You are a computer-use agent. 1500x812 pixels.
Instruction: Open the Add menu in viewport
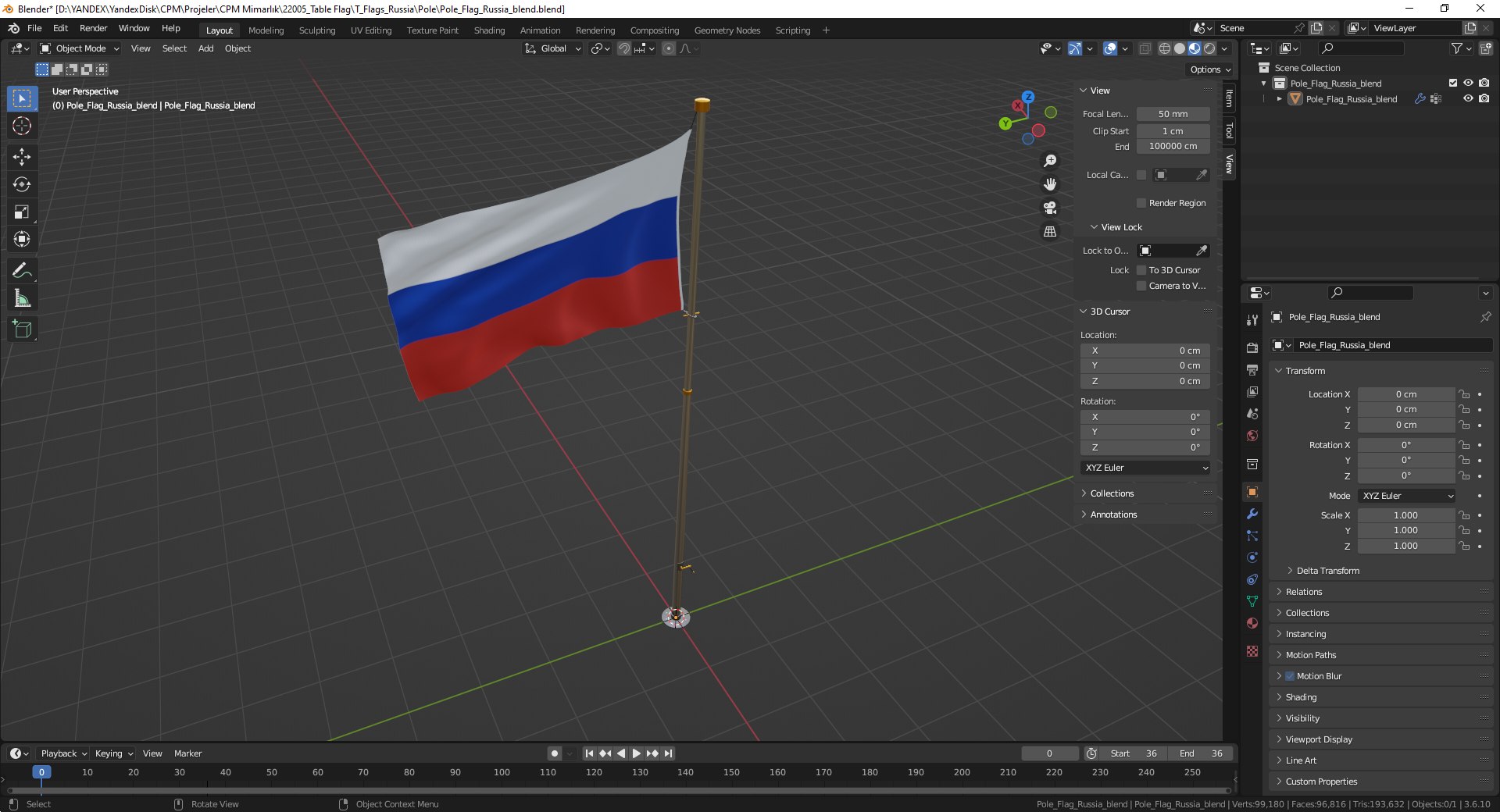pos(205,48)
